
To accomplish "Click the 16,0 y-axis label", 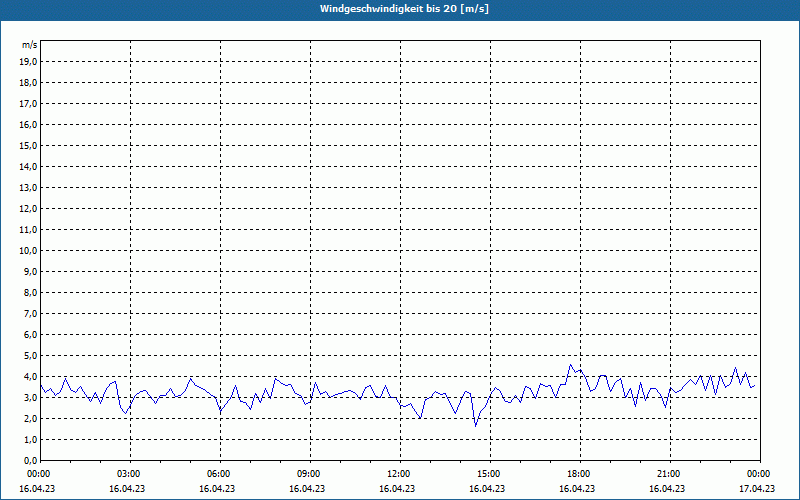I will point(28,124).
